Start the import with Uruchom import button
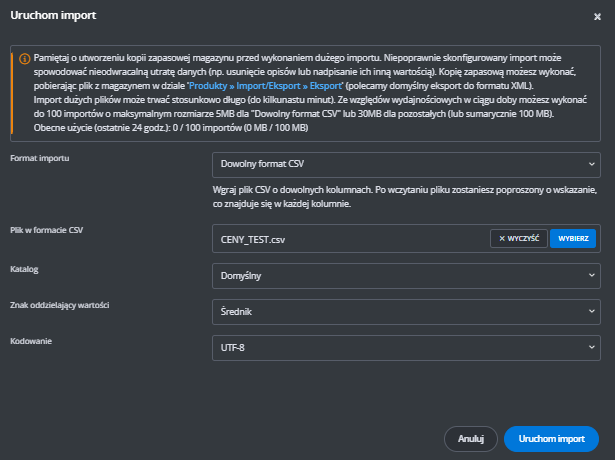The width and height of the screenshot is (615, 460). [551, 438]
